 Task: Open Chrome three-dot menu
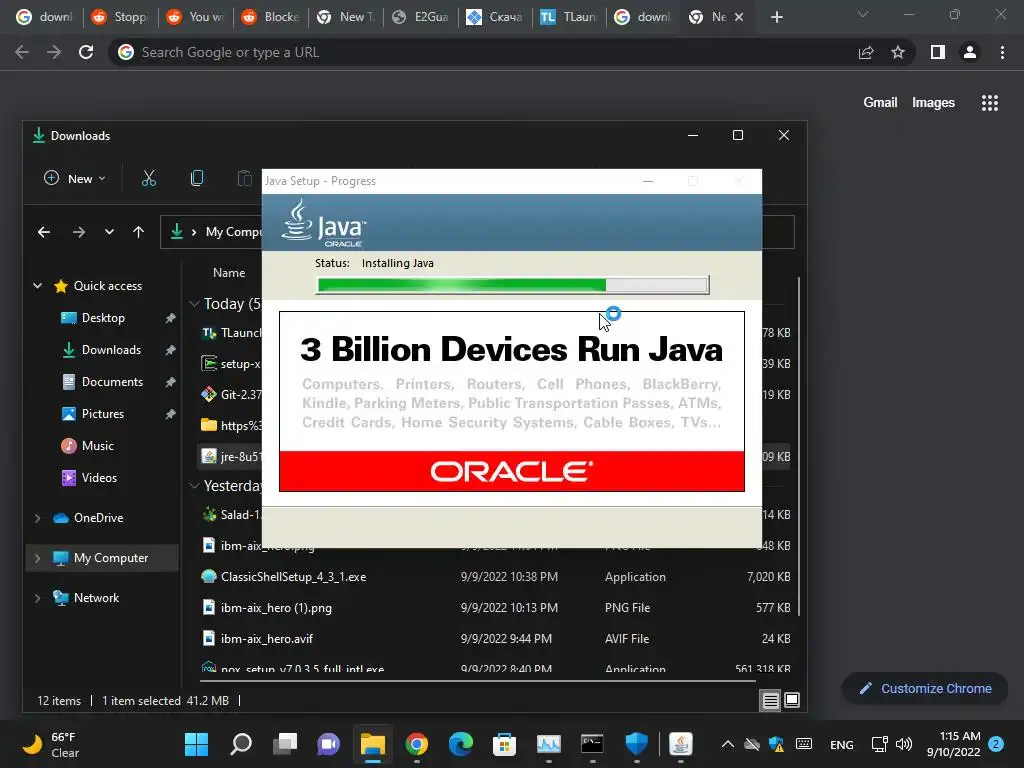[1002, 52]
